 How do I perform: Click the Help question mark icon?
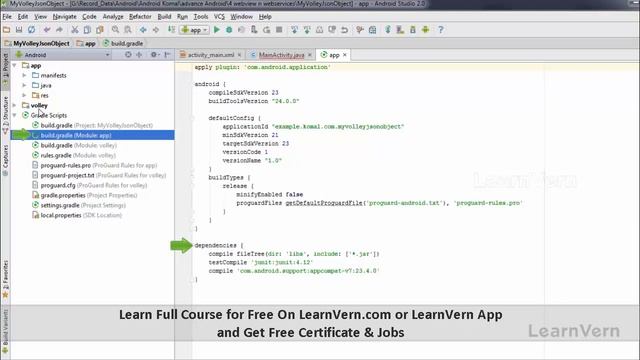tap(440, 30)
